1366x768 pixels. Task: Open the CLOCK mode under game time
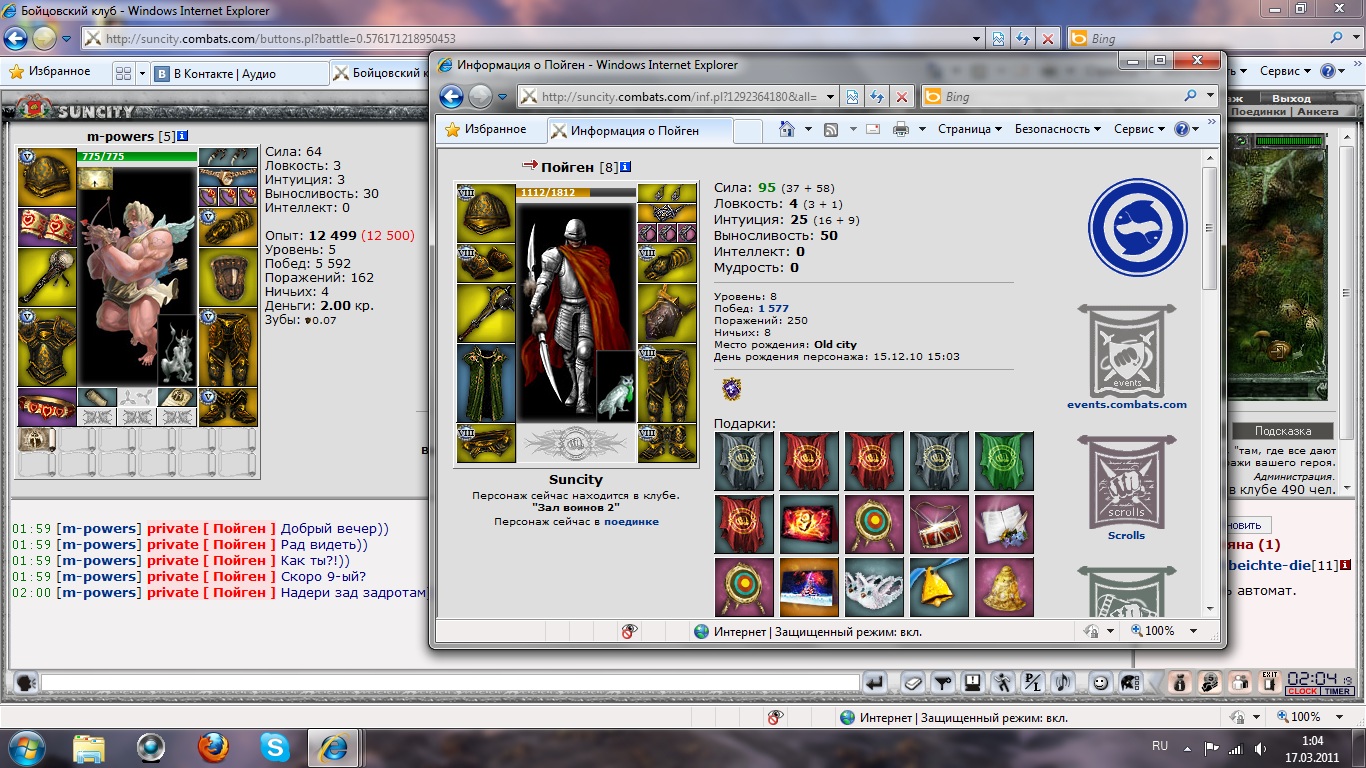point(1302,692)
